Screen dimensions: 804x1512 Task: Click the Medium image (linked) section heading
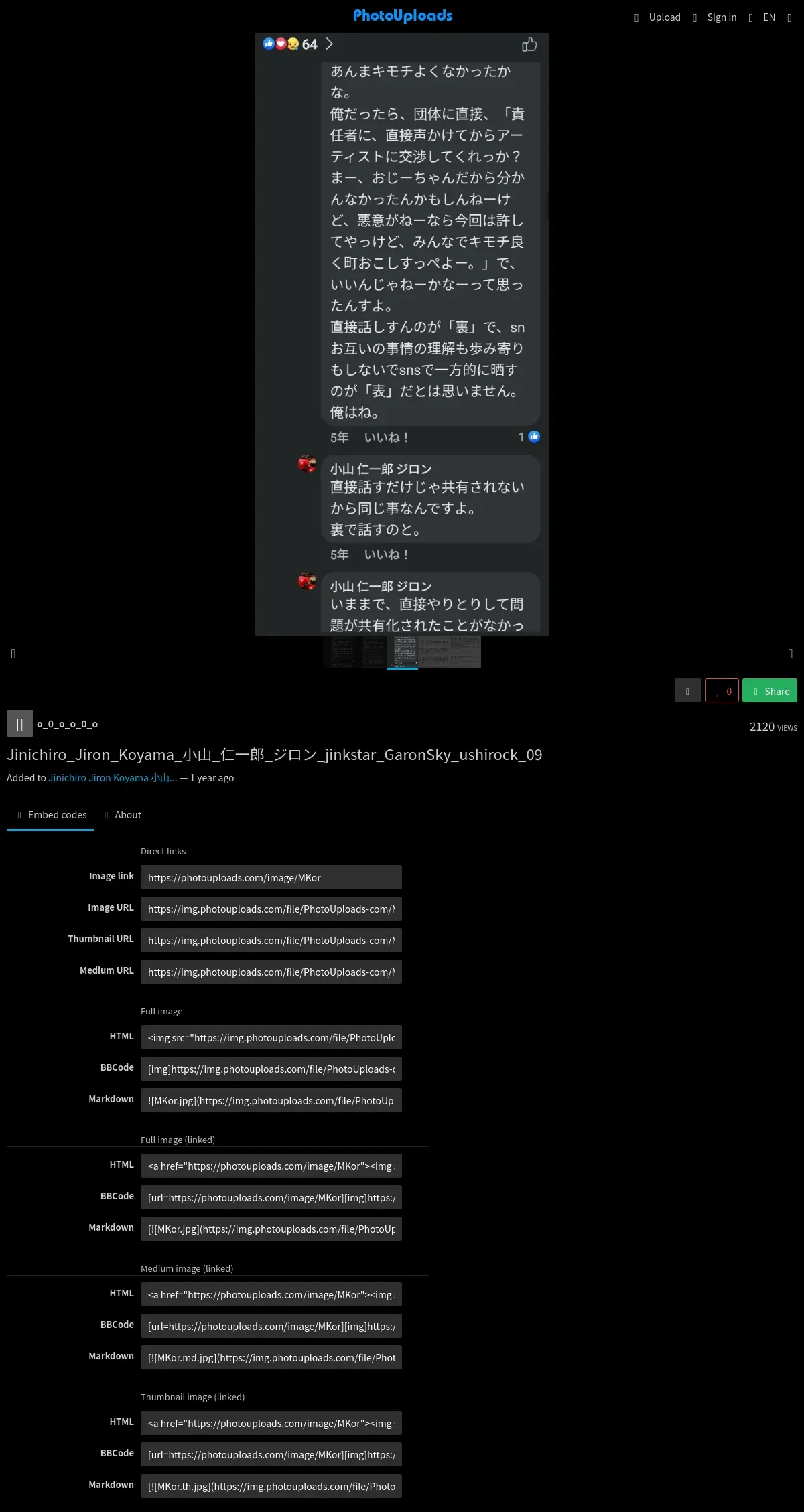click(187, 1268)
